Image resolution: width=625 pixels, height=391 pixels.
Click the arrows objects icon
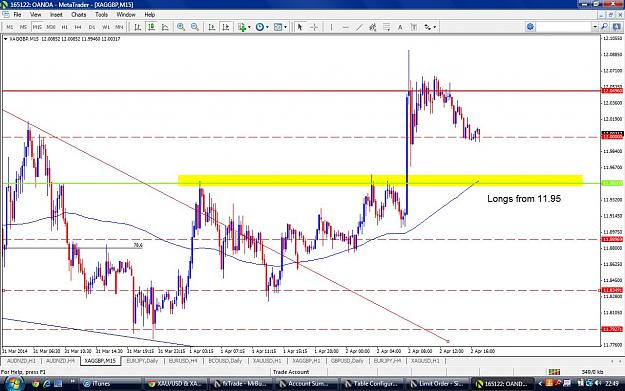point(428,27)
